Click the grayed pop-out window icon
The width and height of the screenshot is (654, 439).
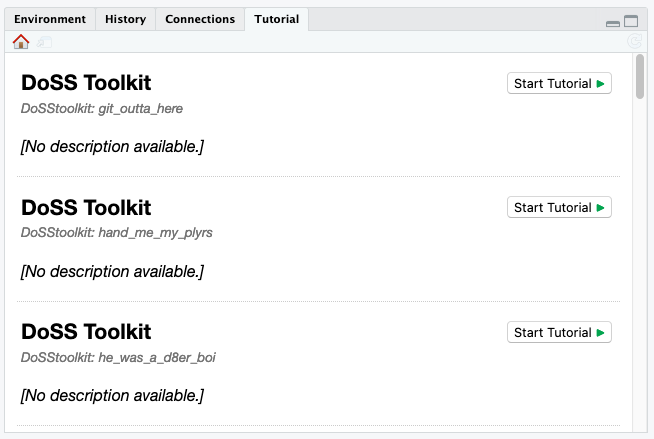[44, 42]
